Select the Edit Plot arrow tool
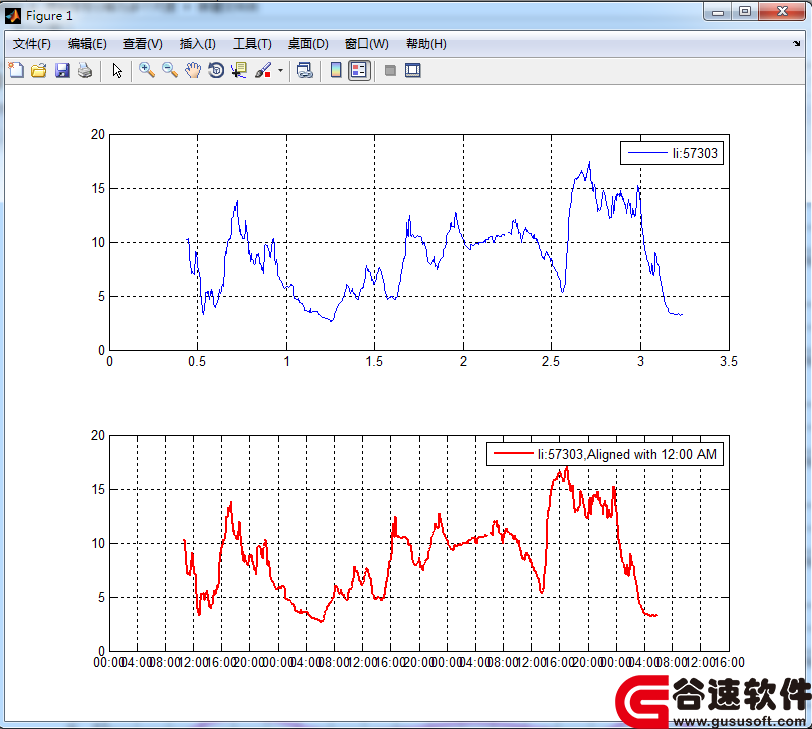 coord(117,70)
